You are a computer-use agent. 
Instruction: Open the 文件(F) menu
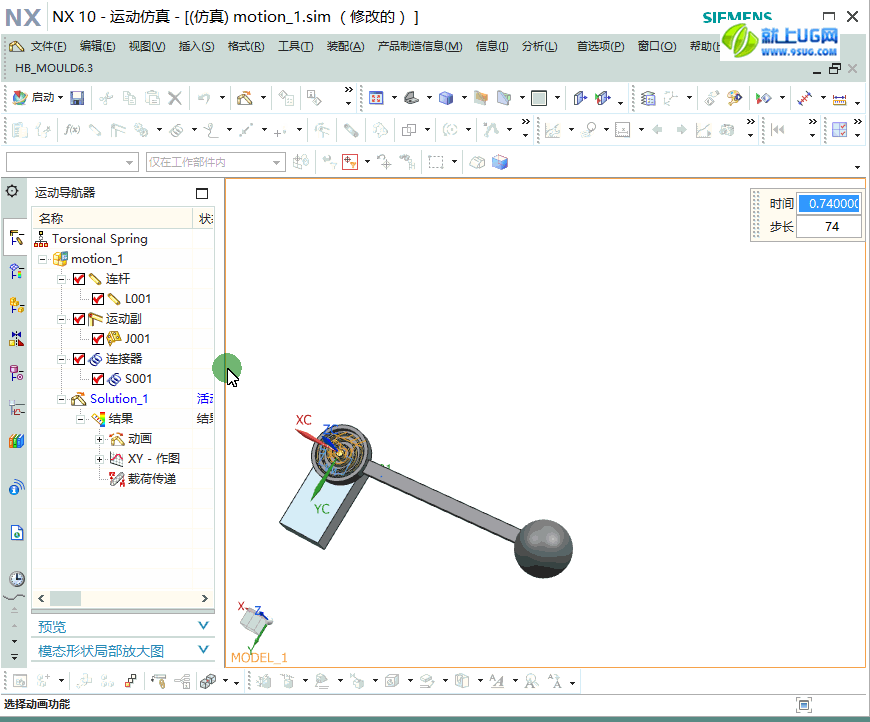[x=48, y=46]
